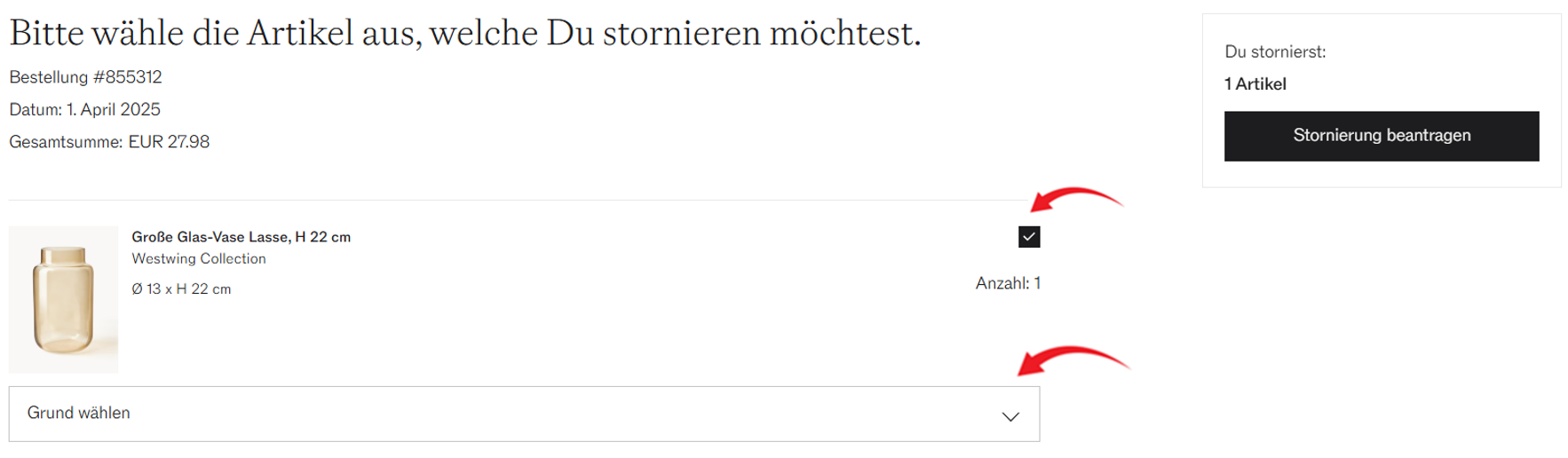Viewport: 1568px width, 458px height.
Task: Click the white checkmark icon beside the vase
Action: pos(1029,237)
